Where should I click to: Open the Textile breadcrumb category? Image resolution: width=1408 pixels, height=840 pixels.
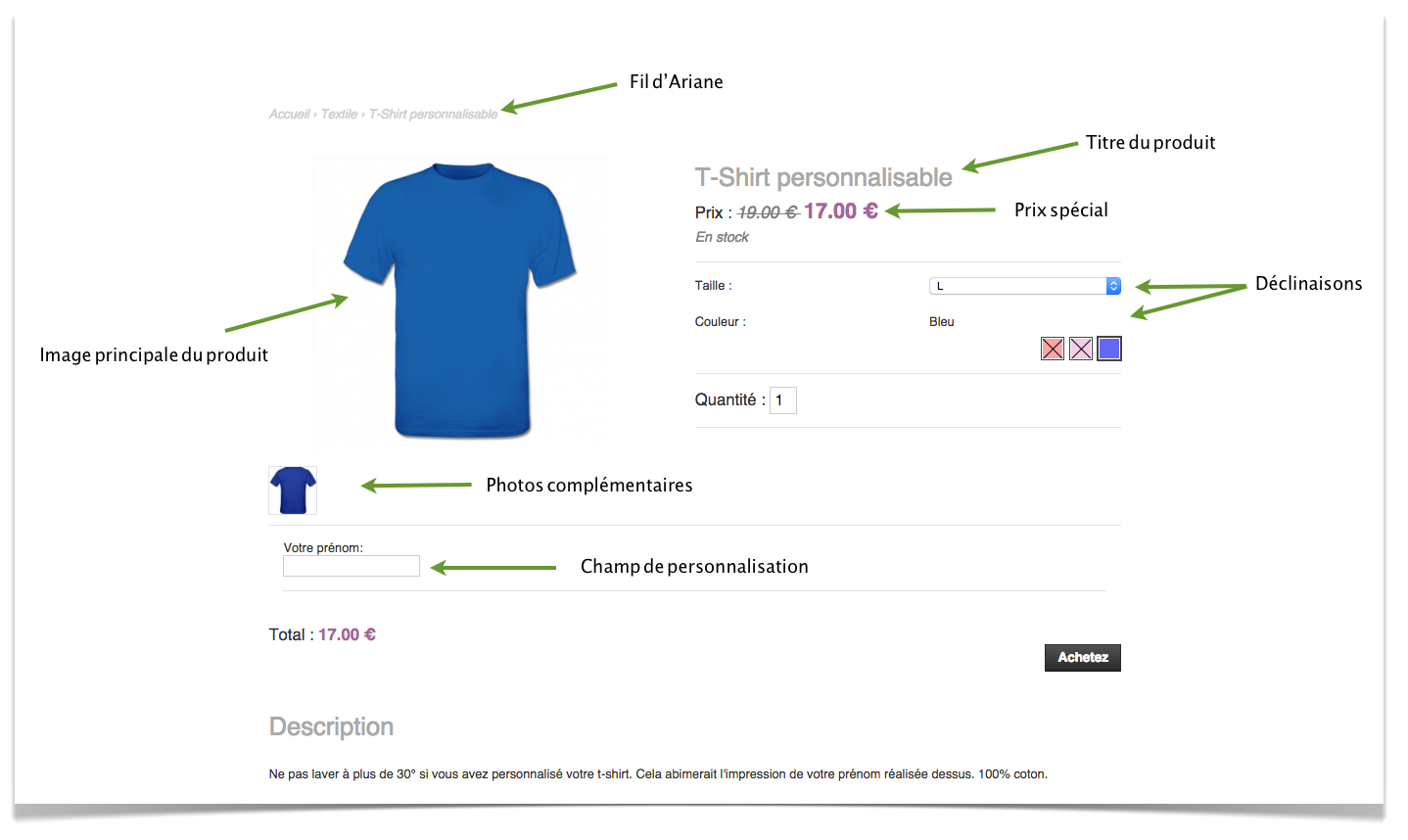point(339,115)
